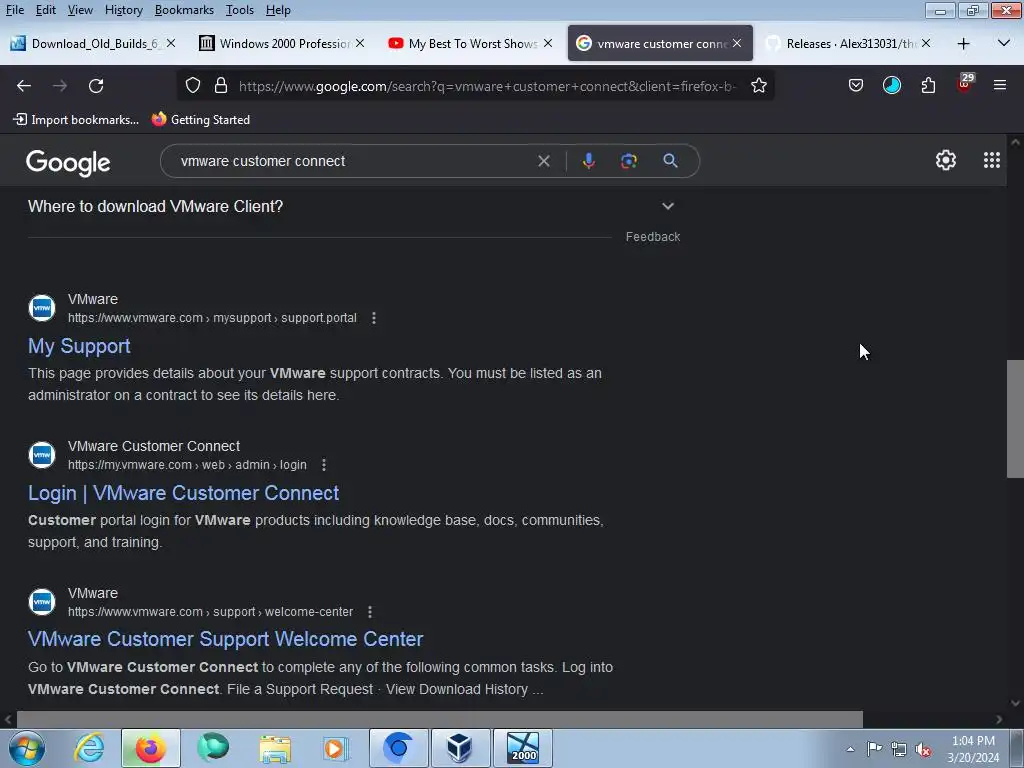Open Google quick settings gear
Screen dimensions: 1024x768
coord(946,160)
